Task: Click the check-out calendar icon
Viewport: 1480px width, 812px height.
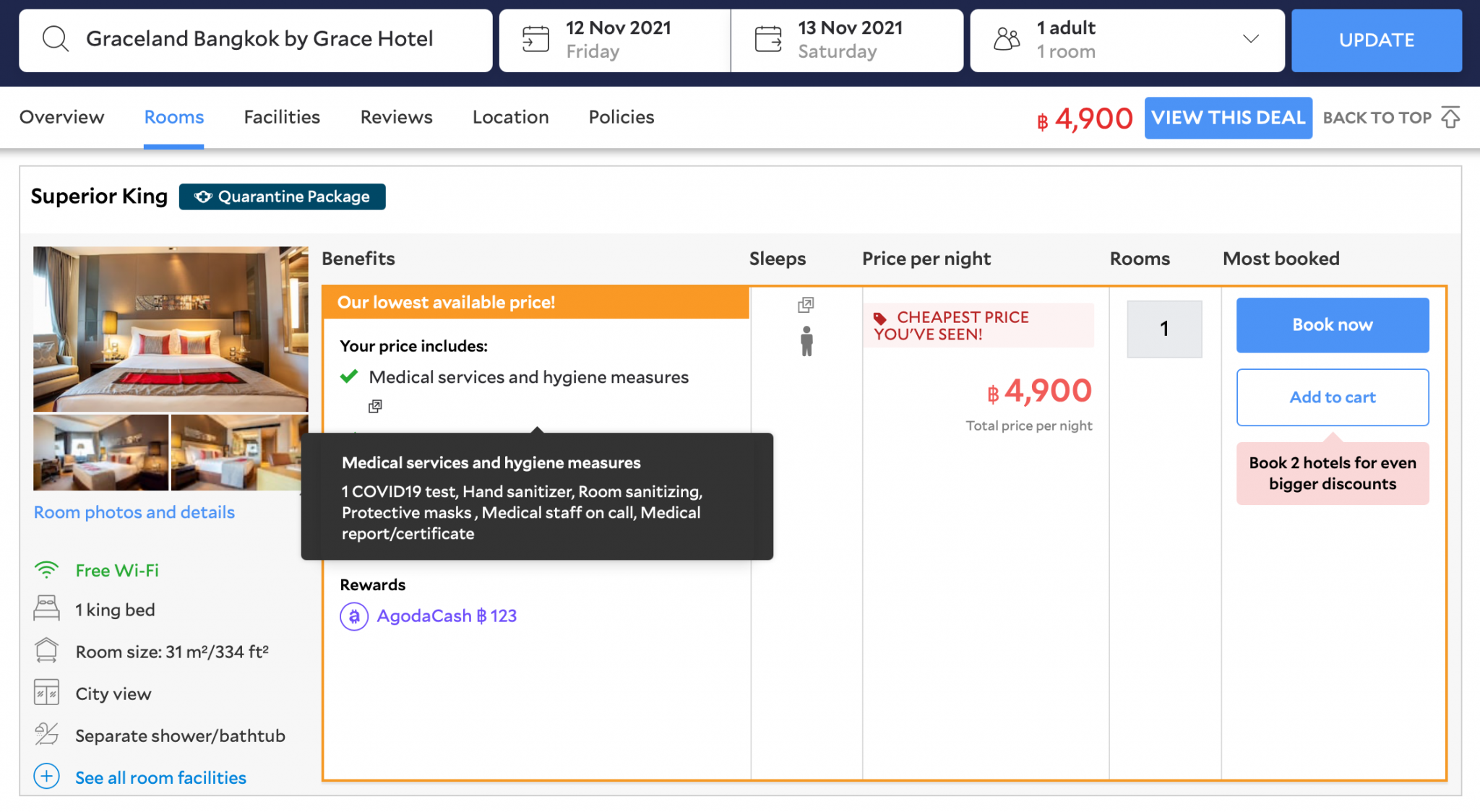Action: [768, 39]
